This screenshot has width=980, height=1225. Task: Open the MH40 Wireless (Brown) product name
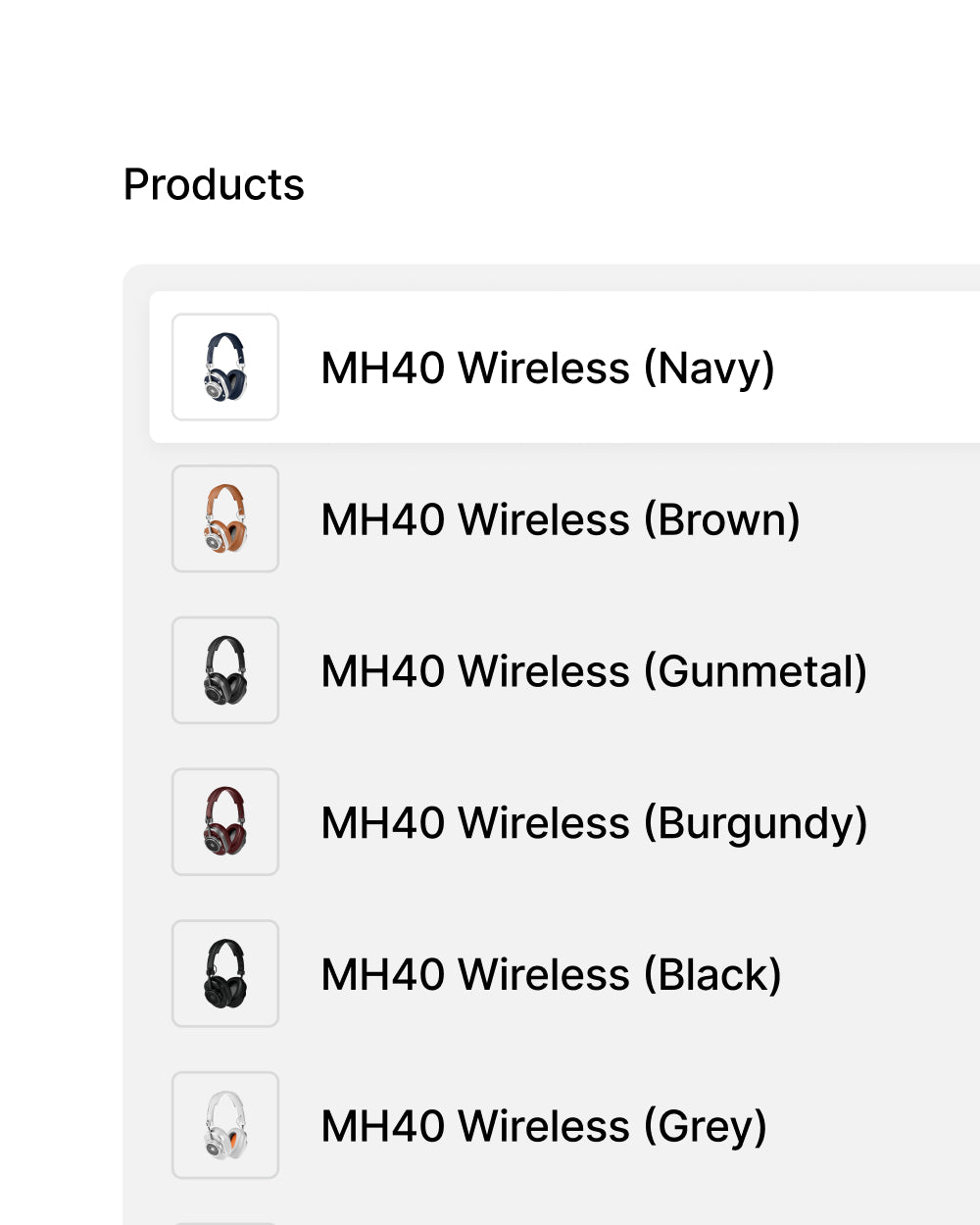pos(561,519)
